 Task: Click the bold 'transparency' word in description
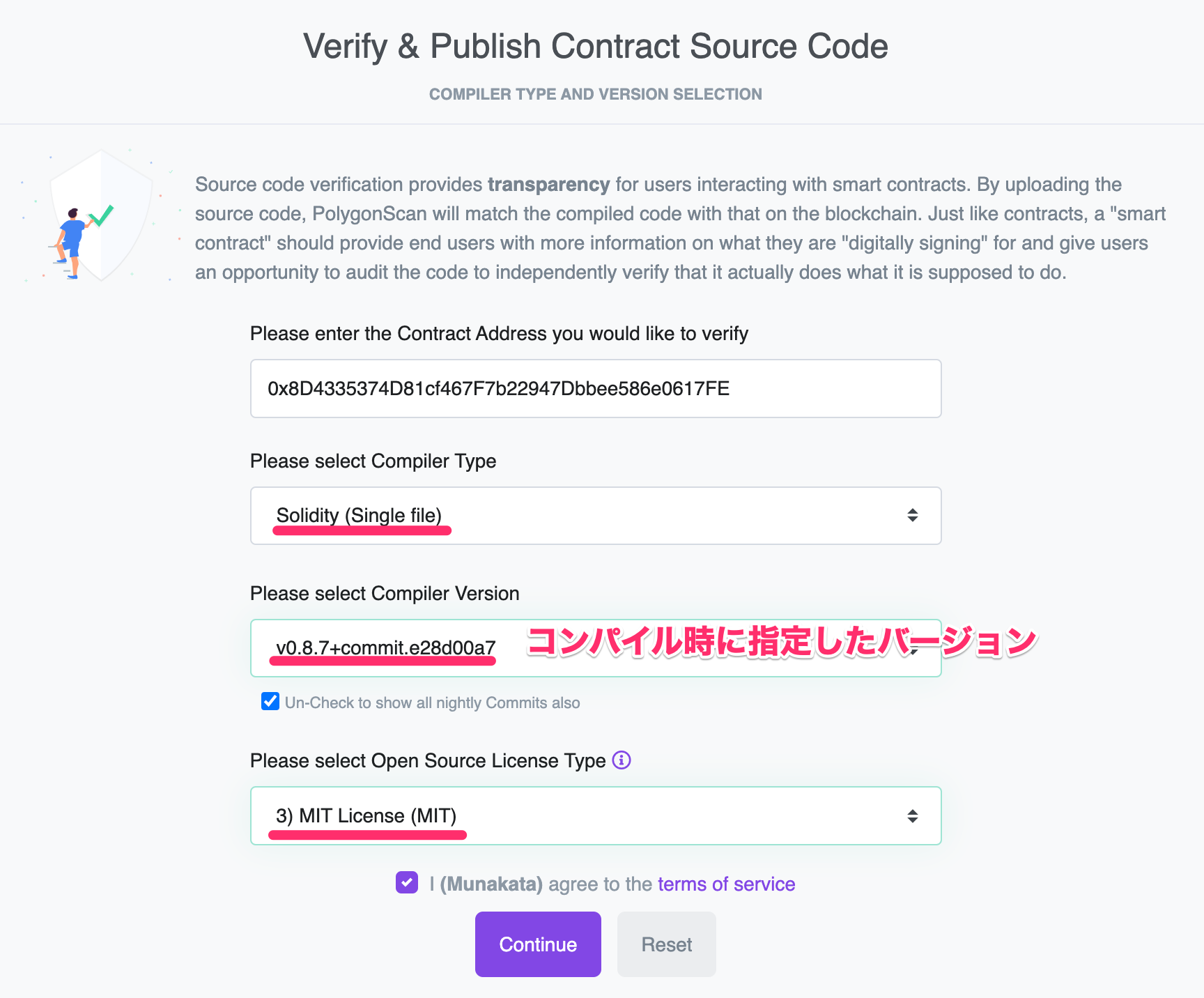(549, 185)
